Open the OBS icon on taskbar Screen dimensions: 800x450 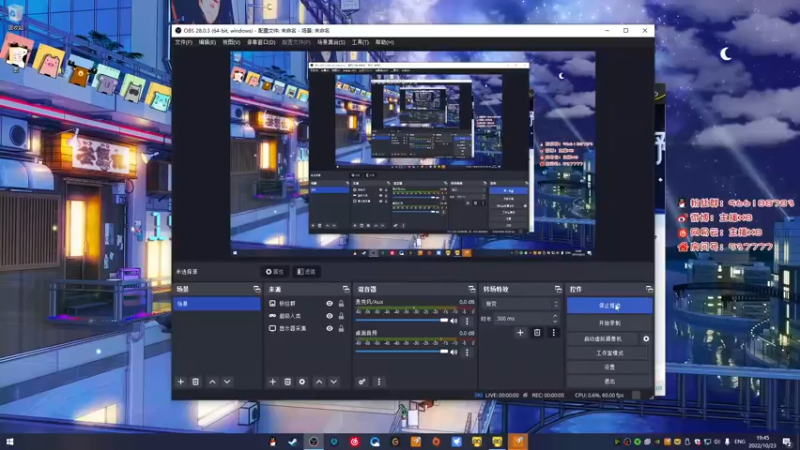313,442
